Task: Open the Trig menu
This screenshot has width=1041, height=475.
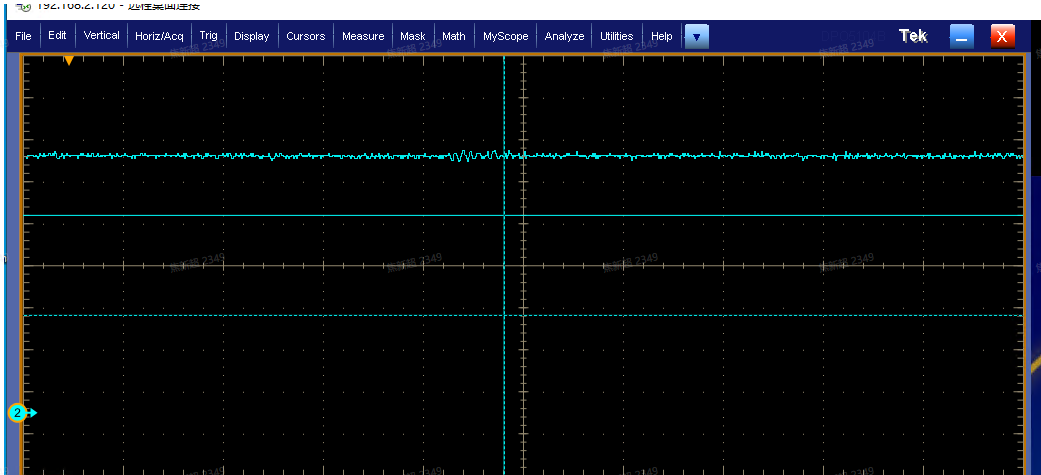Action: 208,36
